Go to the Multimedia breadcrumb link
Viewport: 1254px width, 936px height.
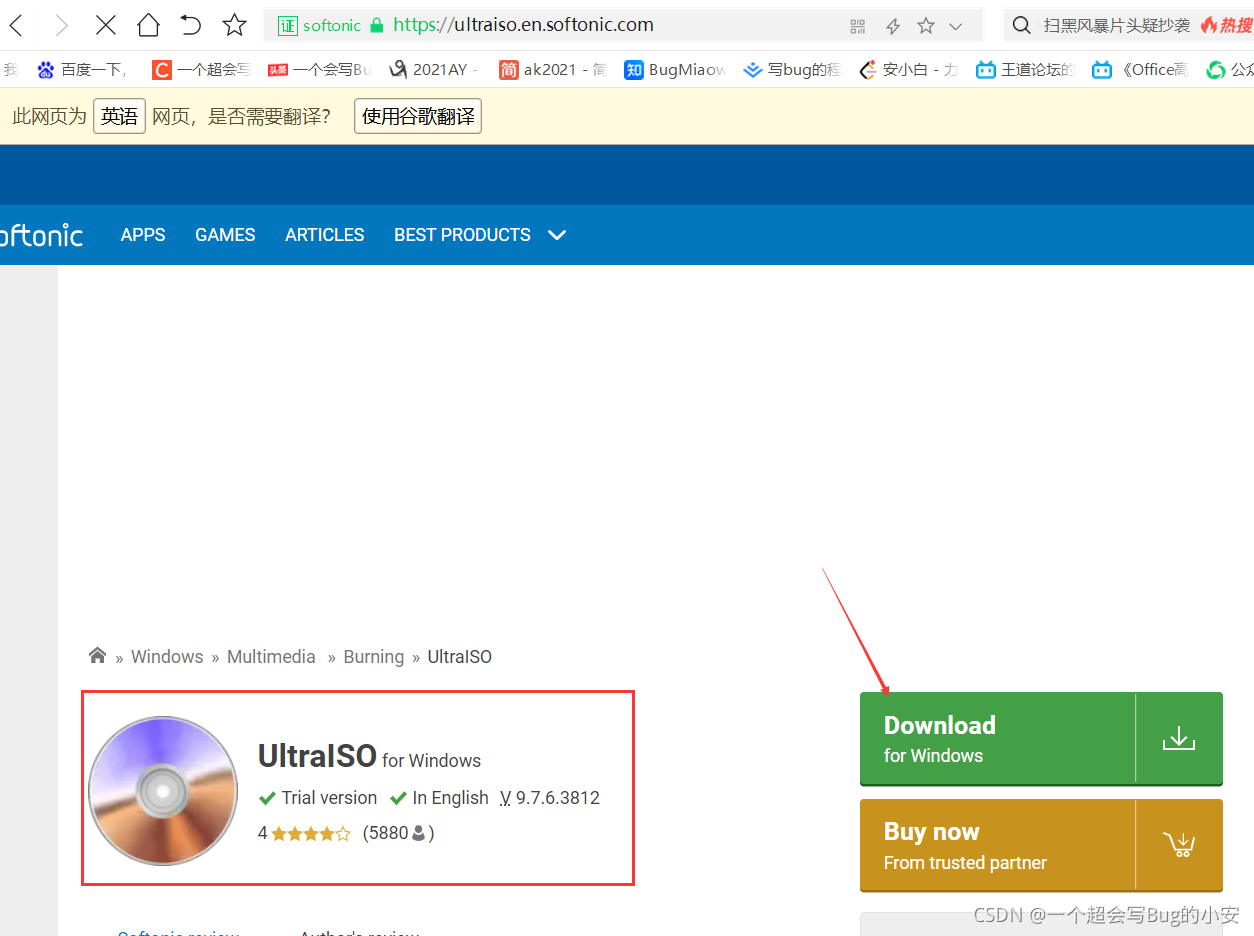click(x=271, y=657)
